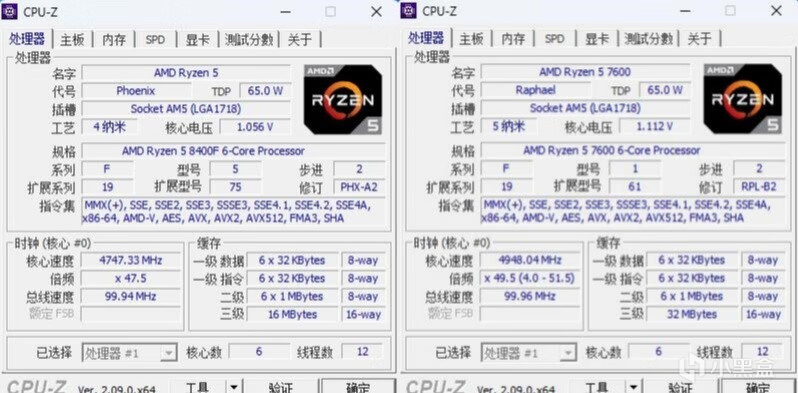Switch to SPD tab in the Raphael window
The width and height of the screenshot is (798, 393).
[554, 39]
